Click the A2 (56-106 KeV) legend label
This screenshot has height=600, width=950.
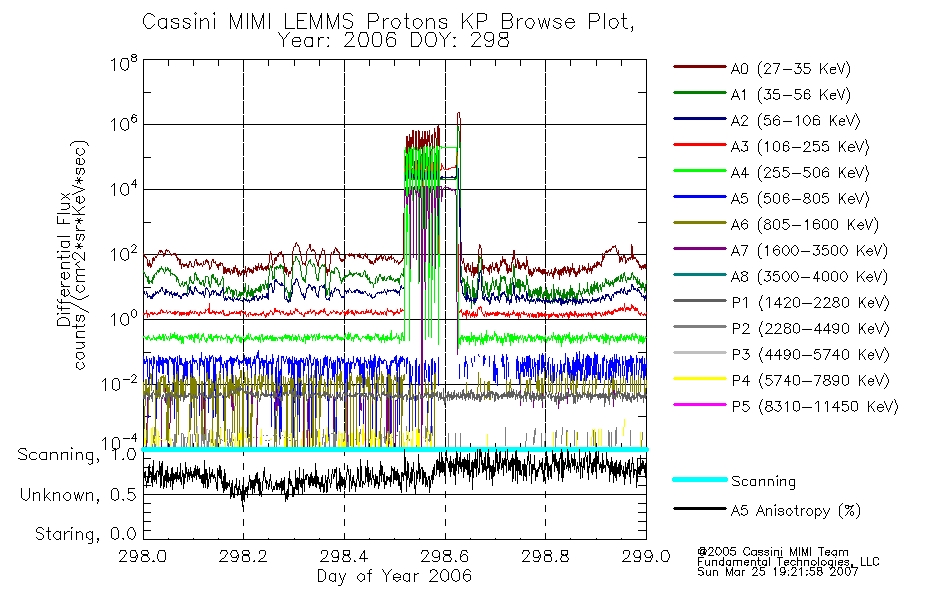tap(796, 121)
